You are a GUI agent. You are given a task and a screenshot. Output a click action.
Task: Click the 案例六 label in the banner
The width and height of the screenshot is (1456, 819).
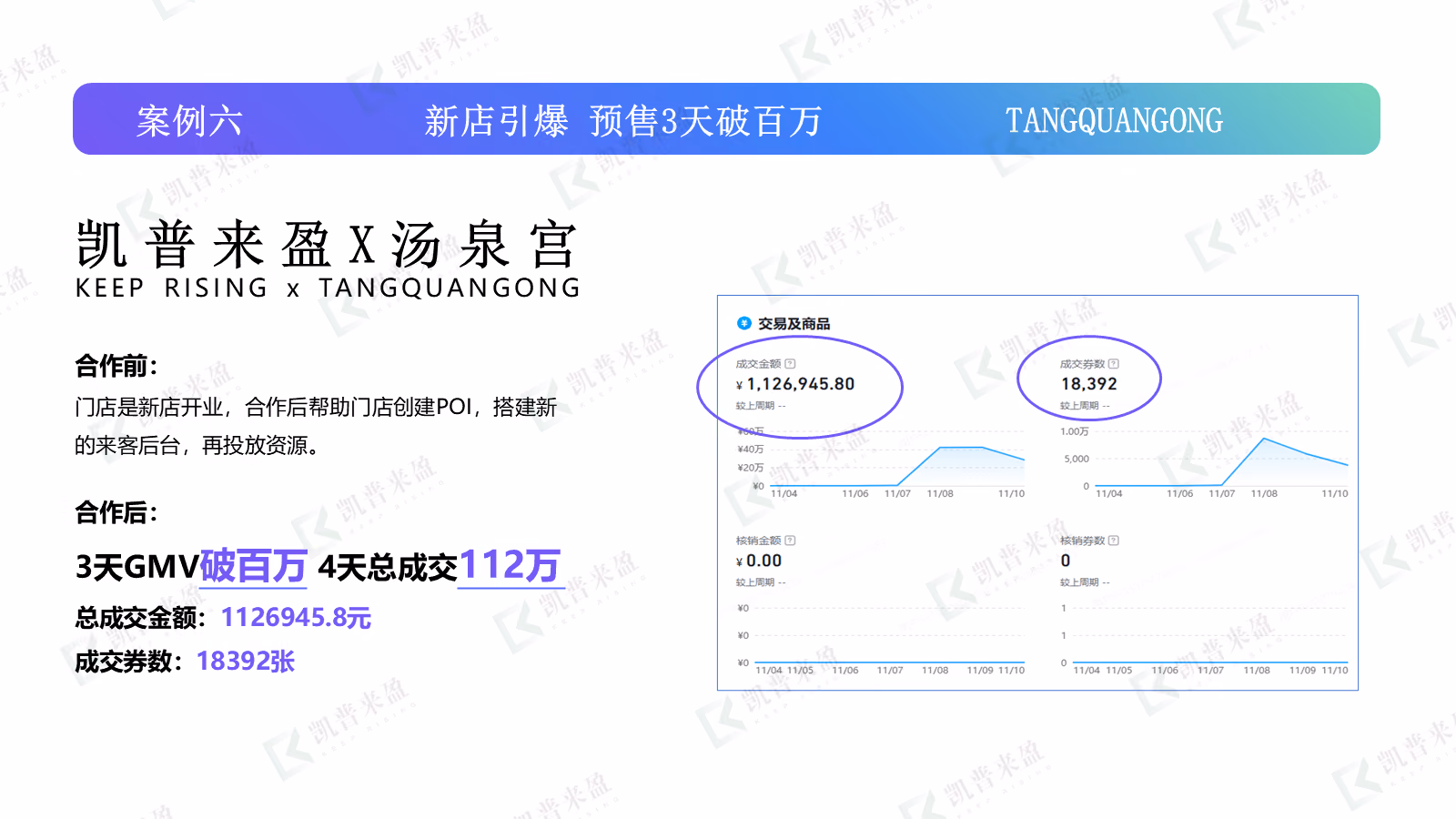pyautogui.click(x=189, y=121)
